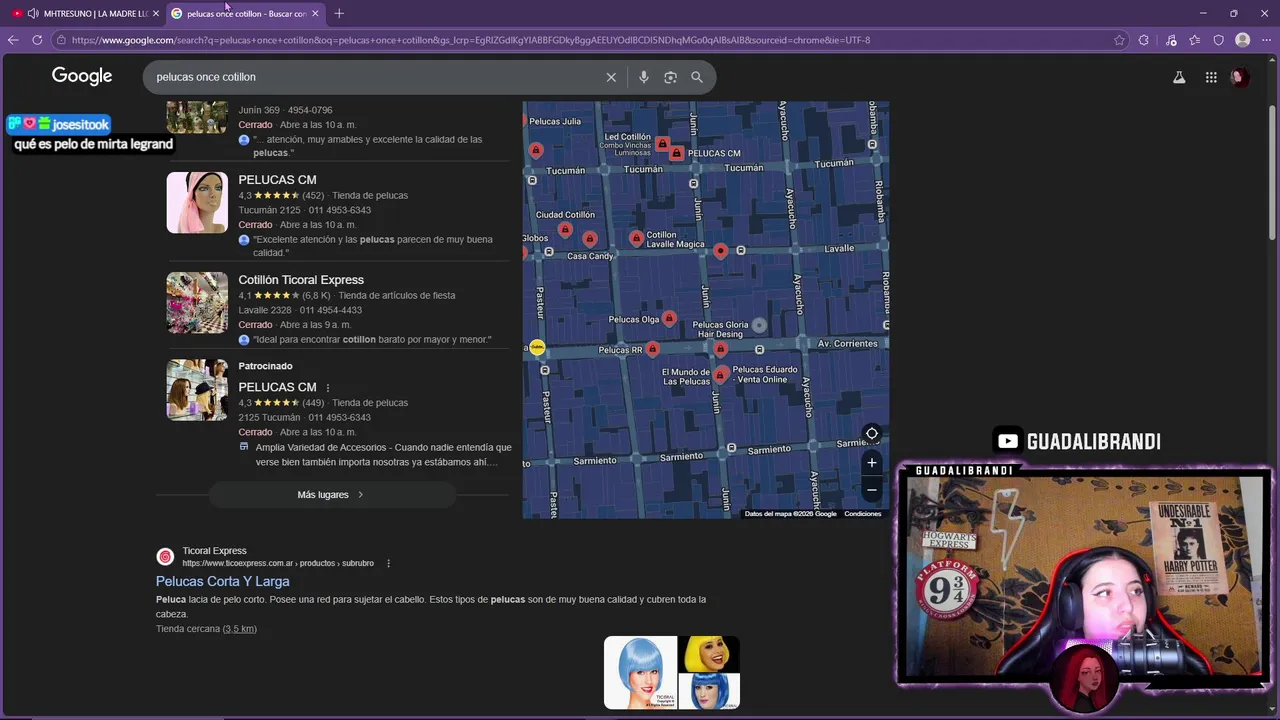Image resolution: width=1280 pixels, height=720 pixels.
Task: Go back to the previous page
Action: [13, 40]
